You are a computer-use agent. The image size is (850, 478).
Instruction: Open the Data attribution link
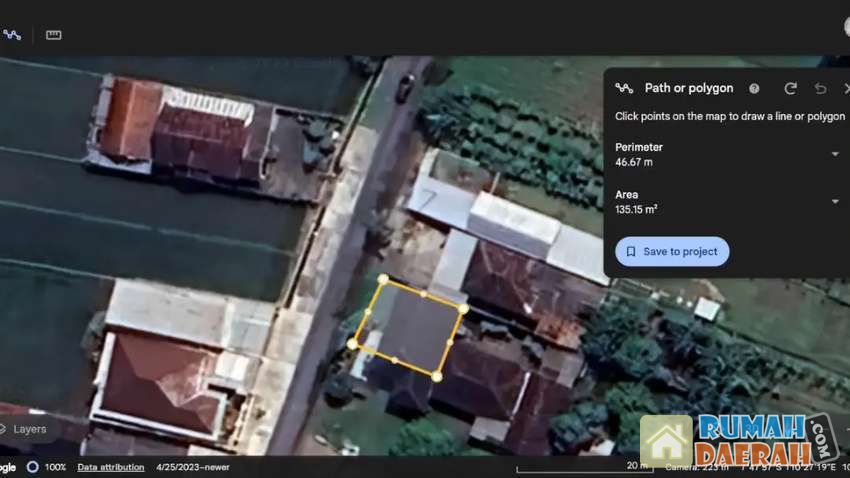click(111, 467)
